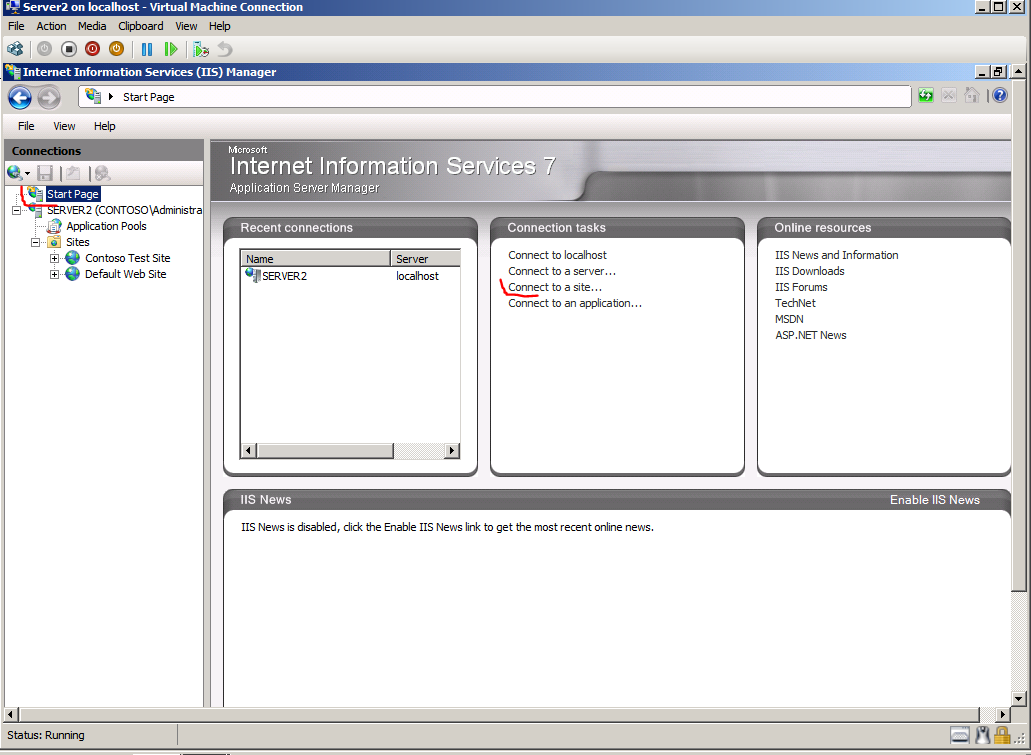Expand the Contoso Test Site node
Image resolution: width=1031 pixels, height=755 pixels.
point(55,258)
